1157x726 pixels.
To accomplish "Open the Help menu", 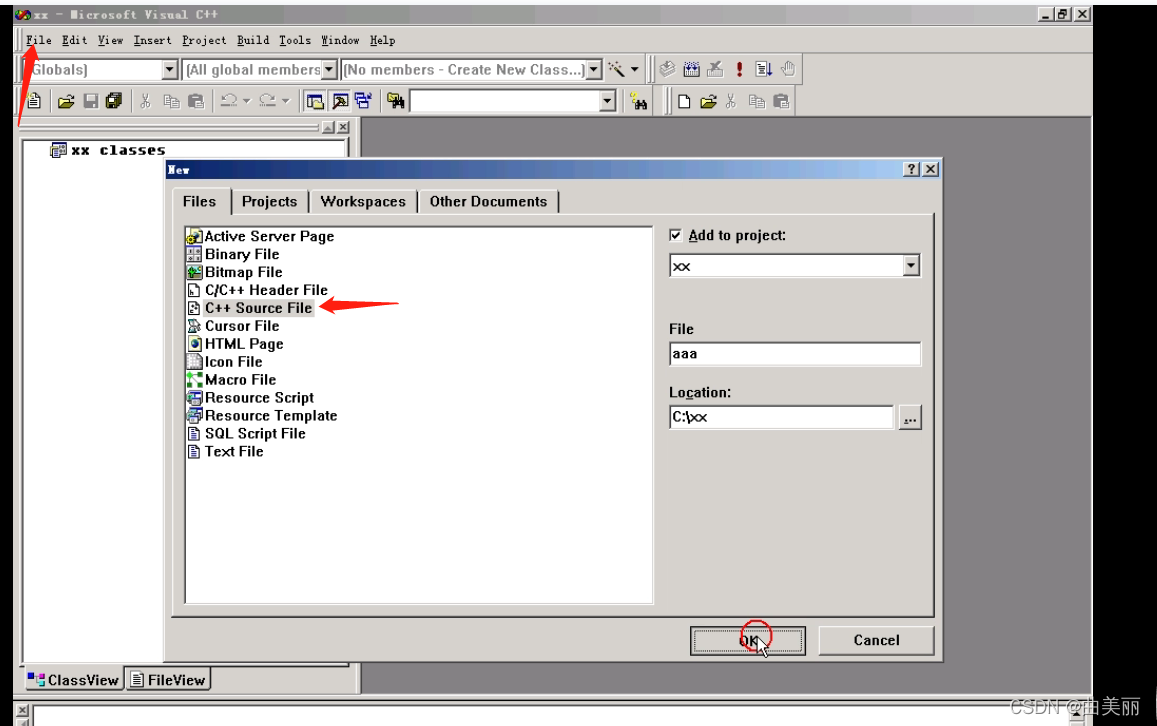I will (383, 41).
